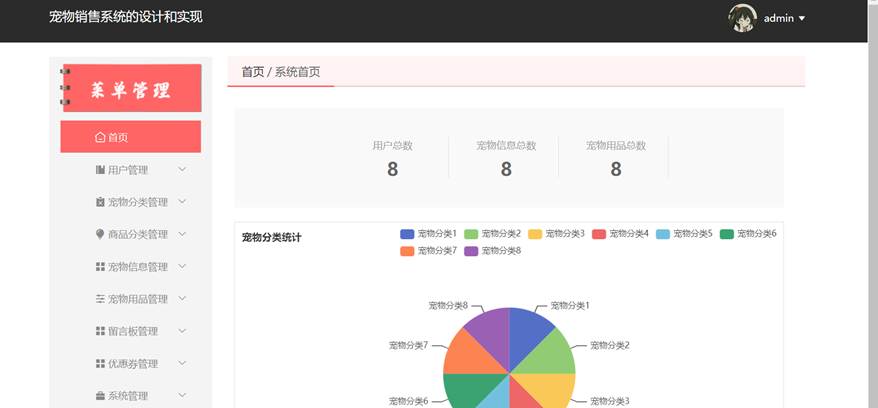The height and width of the screenshot is (408, 878).
Task: Open the 留言板管理 menu
Action: pos(130,331)
